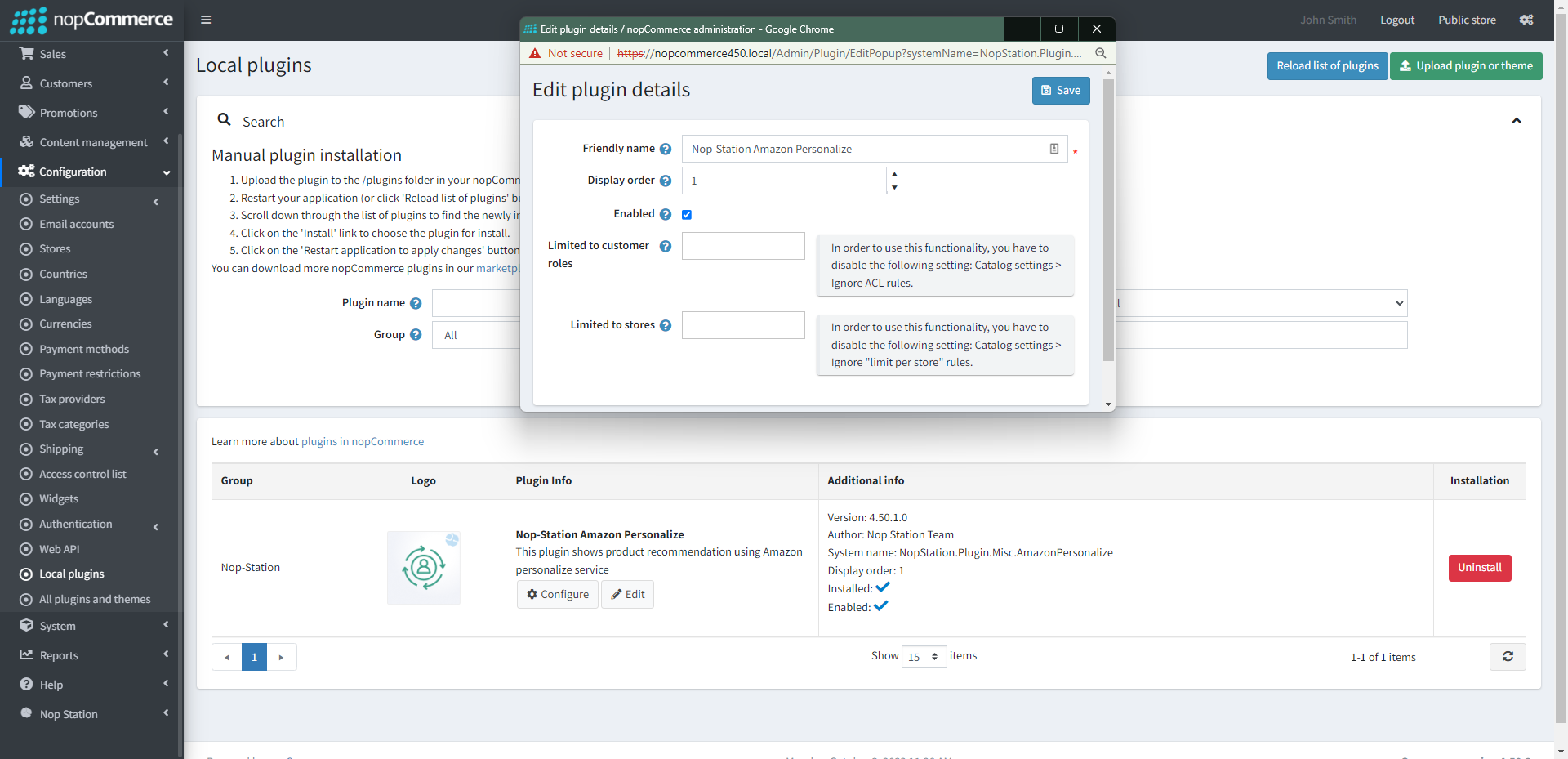Click the Customers person icon in sidebar
This screenshot has width=1568, height=759.
coord(26,83)
